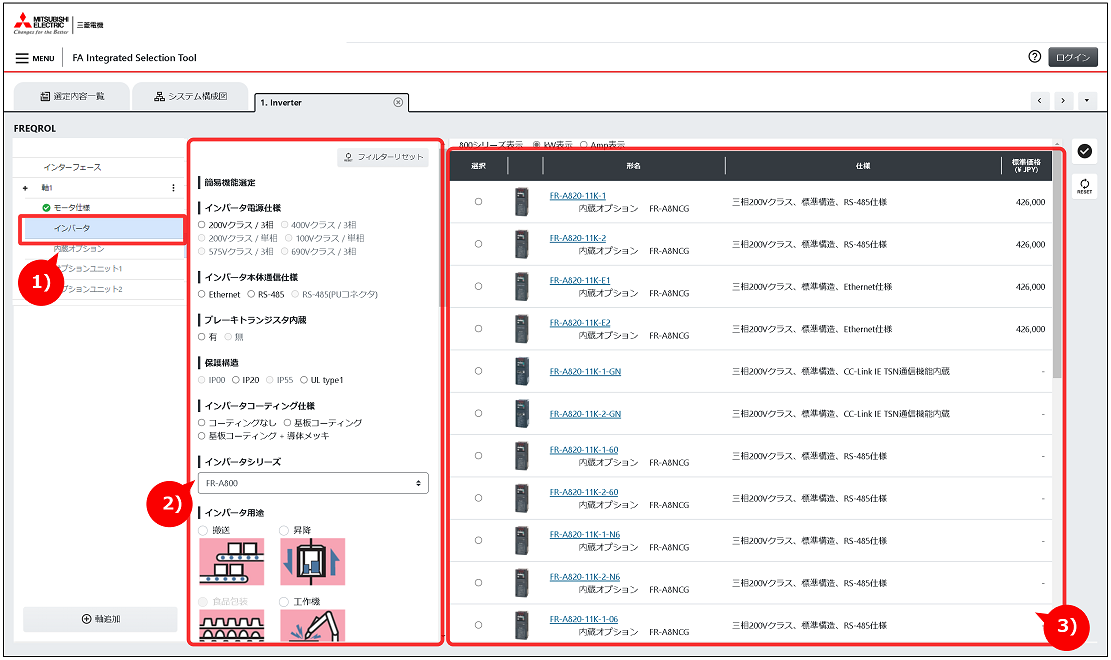This screenshot has height=660, width=1111.
Task: Choose the FR-A820-11K-1 row radio button
Action: [478, 202]
